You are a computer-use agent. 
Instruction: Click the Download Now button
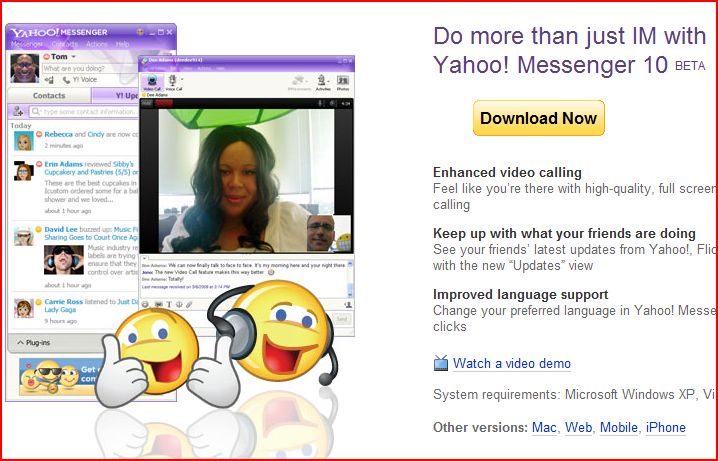point(538,118)
